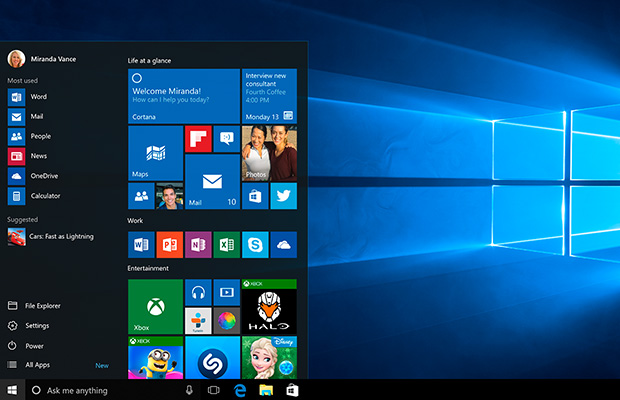The height and width of the screenshot is (400, 620).
Task: Click the Excel tile in Work group
Action: pyautogui.click(x=226, y=245)
